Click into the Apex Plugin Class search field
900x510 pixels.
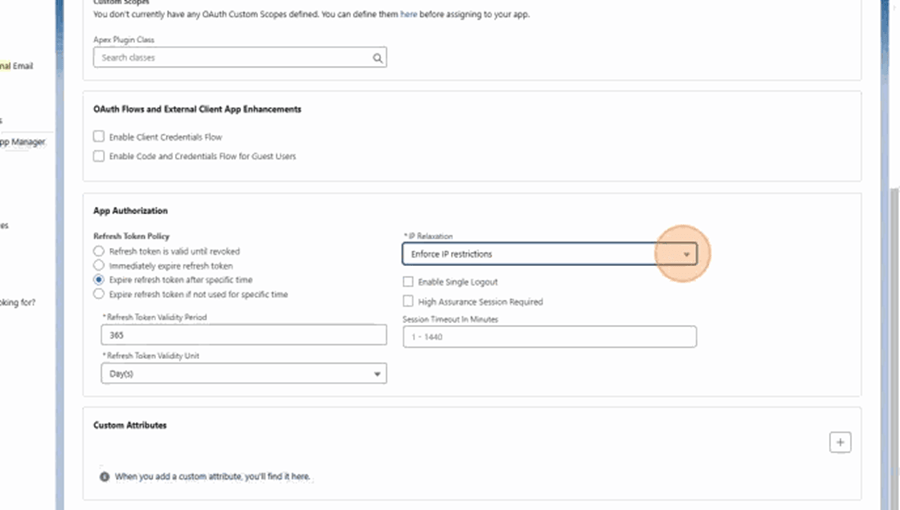(x=235, y=58)
